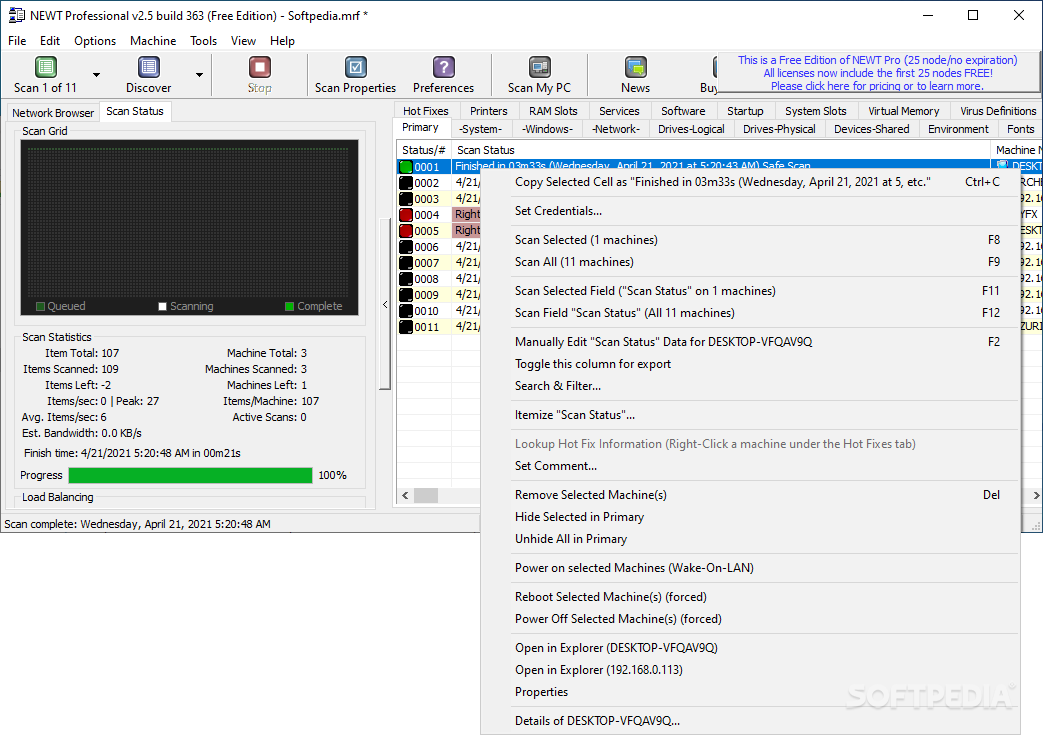Open the System Slots tab
Screen dimensions: 1043x735
click(816, 111)
